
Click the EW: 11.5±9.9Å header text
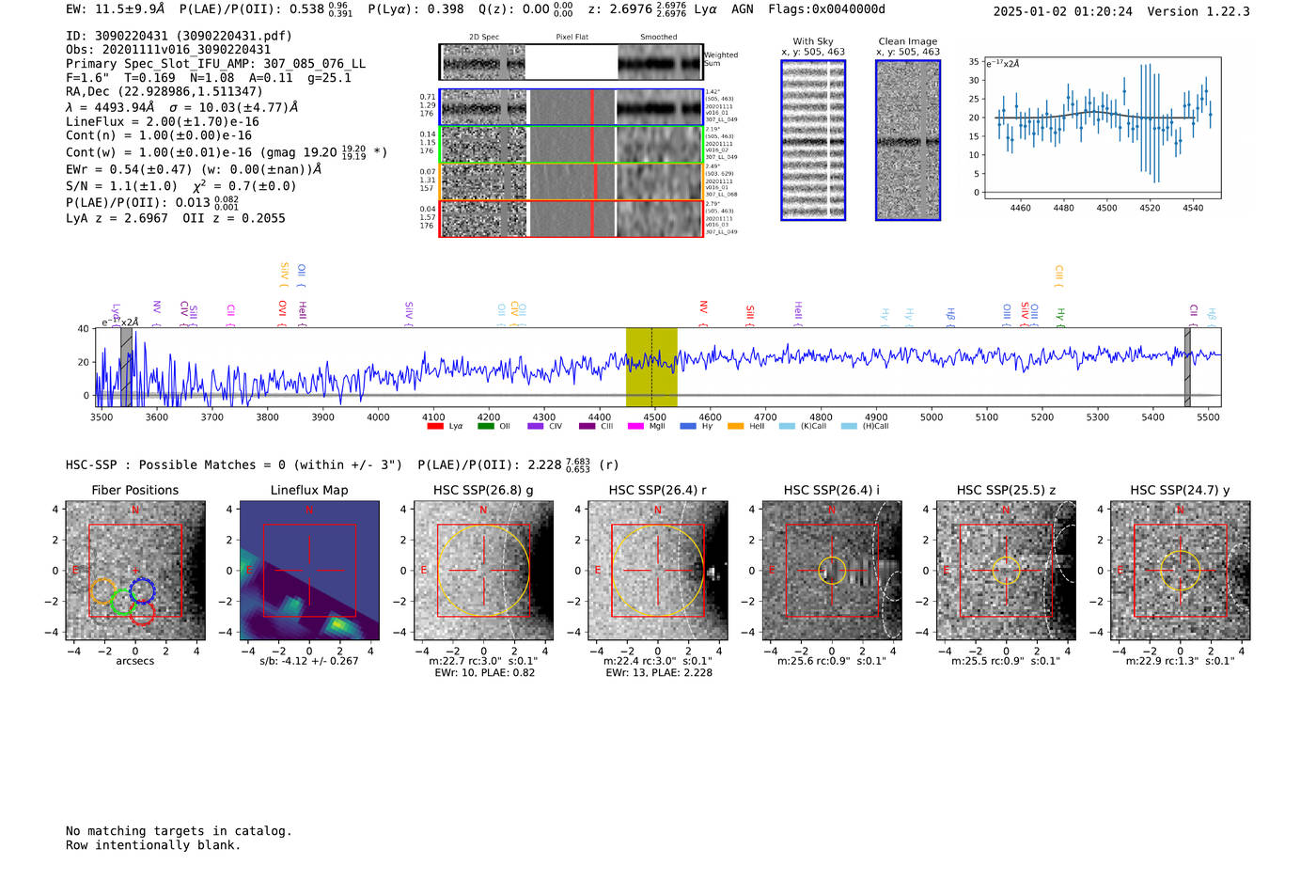click(x=116, y=9)
